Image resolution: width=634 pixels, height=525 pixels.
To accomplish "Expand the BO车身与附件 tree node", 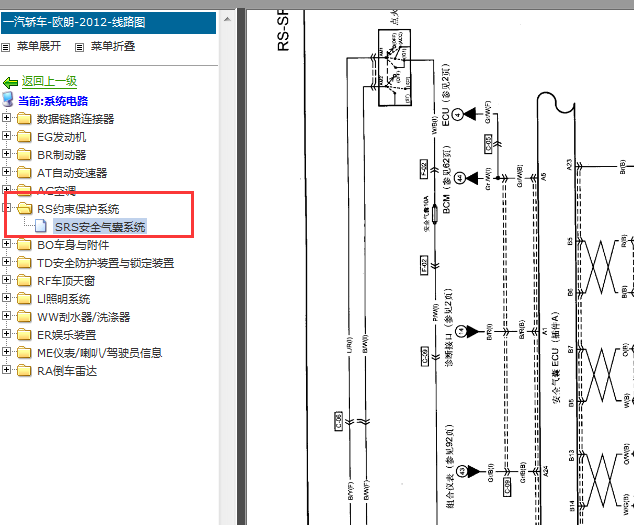I will [x=6, y=243].
